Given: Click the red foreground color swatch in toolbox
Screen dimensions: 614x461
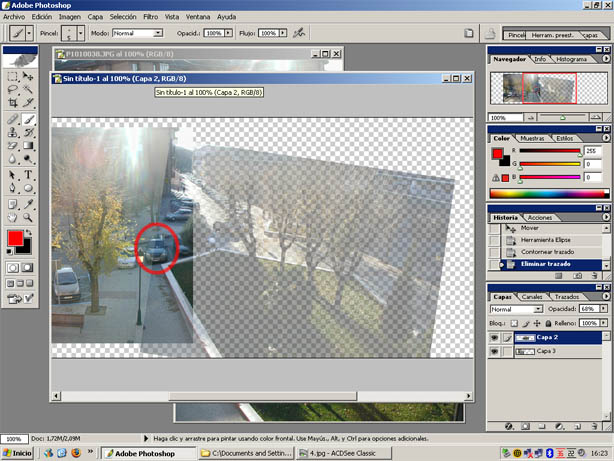Looking at the screenshot, I should 16,239.
